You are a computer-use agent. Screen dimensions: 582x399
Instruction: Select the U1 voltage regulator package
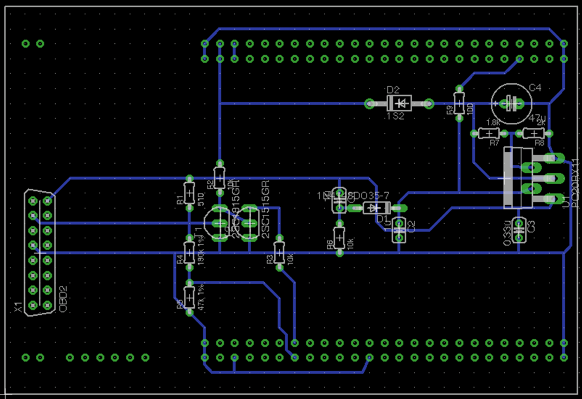531,178
